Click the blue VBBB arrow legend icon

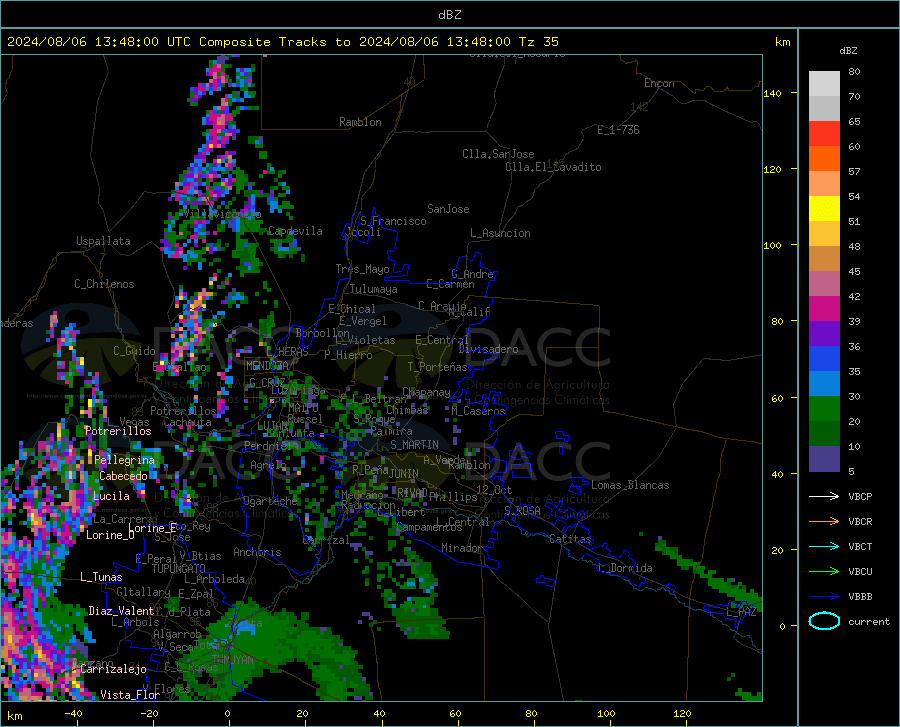coord(824,597)
